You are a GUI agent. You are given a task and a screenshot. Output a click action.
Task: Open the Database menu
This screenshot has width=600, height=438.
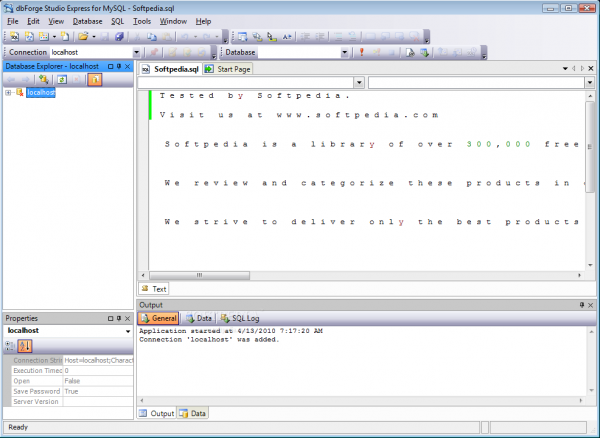pyautogui.click(x=87, y=21)
